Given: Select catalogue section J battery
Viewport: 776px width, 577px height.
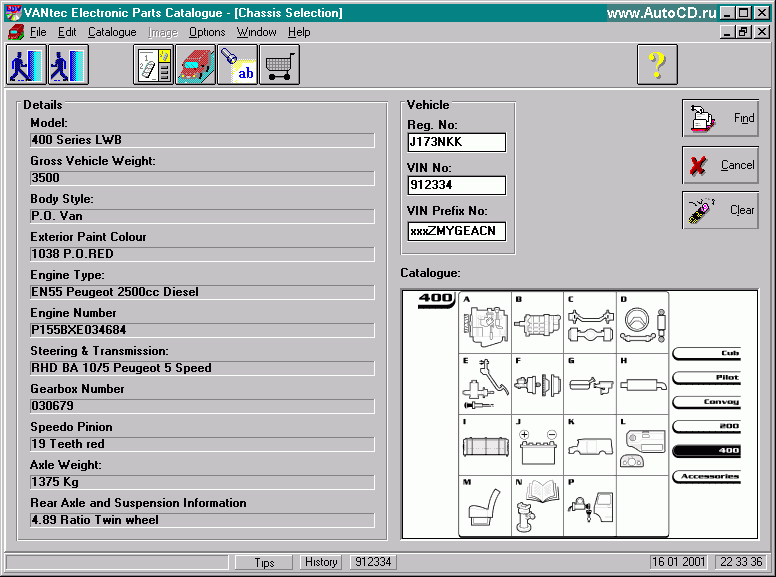Looking at the screenshot, I should tap(537, 445).
